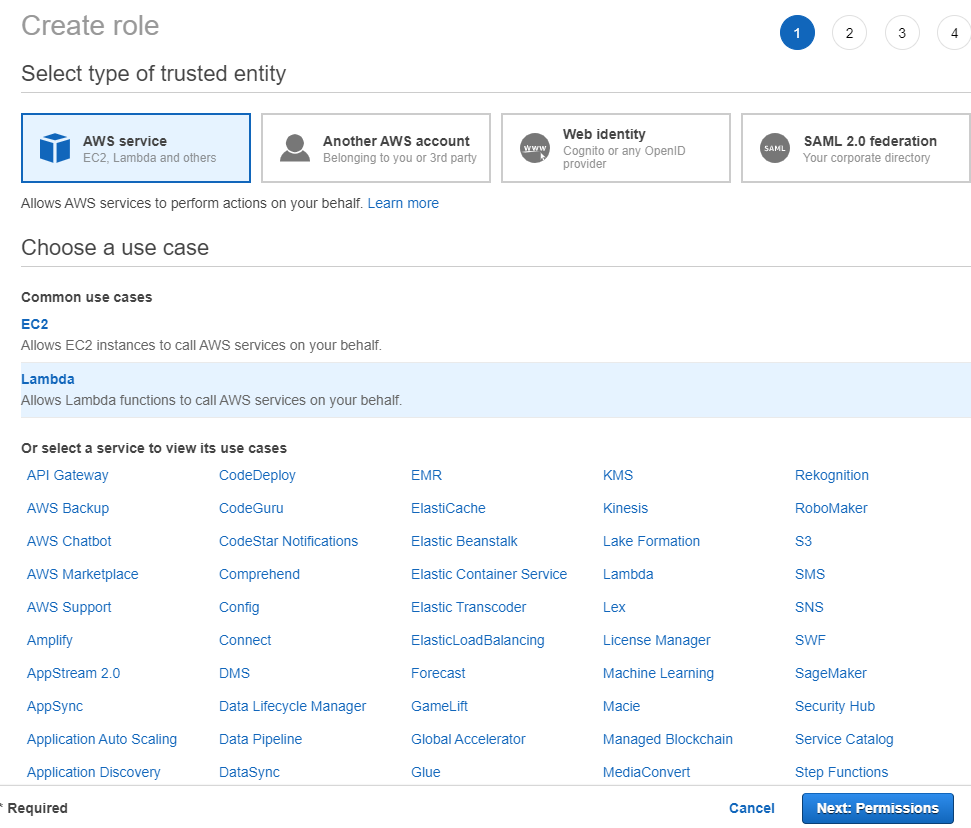Select the Comprehend service
971x828 pixels.
click(x=259, y=574)
